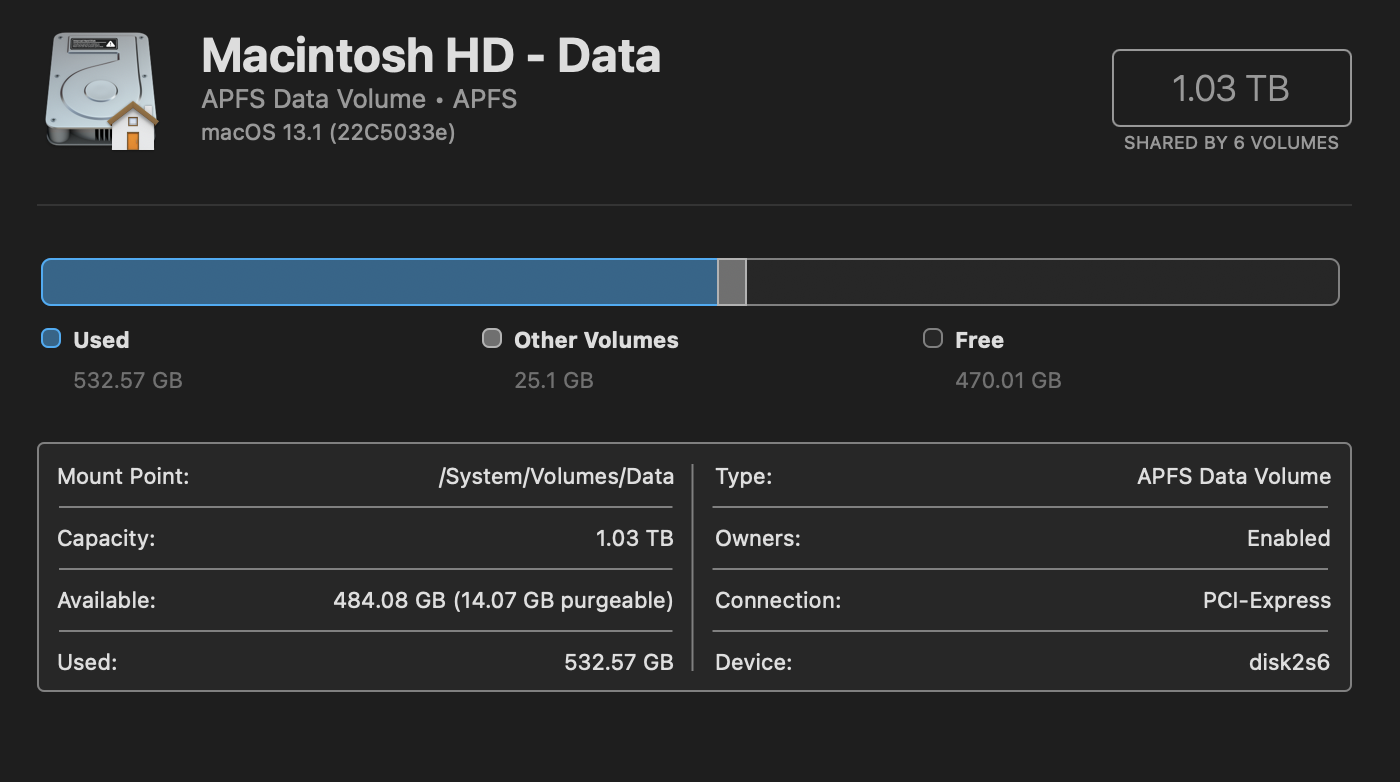Click the Used label in info table

tap(87, 662)
